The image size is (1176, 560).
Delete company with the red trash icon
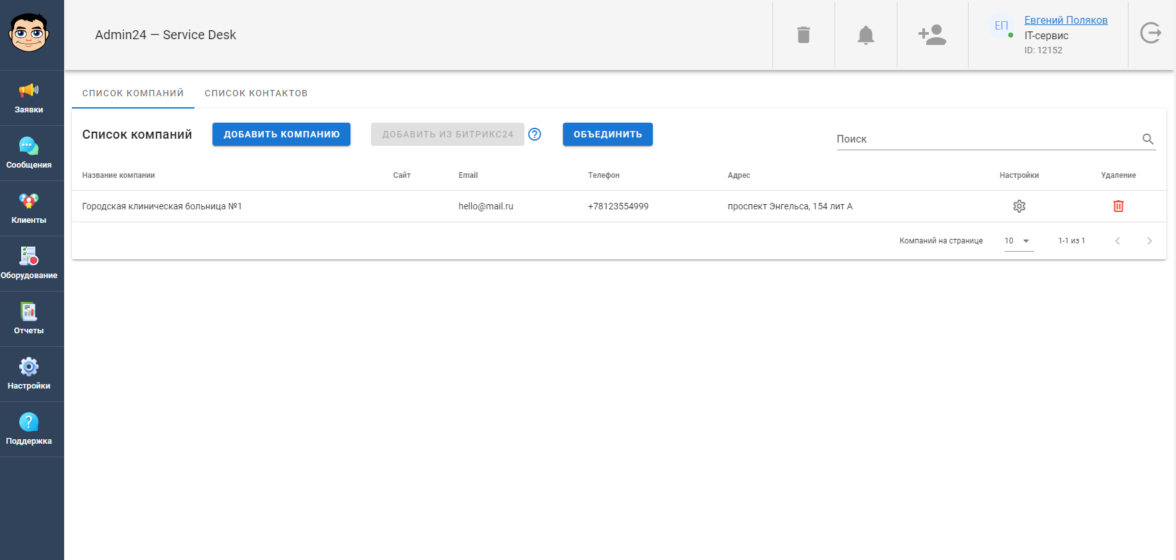[1118, 206]
